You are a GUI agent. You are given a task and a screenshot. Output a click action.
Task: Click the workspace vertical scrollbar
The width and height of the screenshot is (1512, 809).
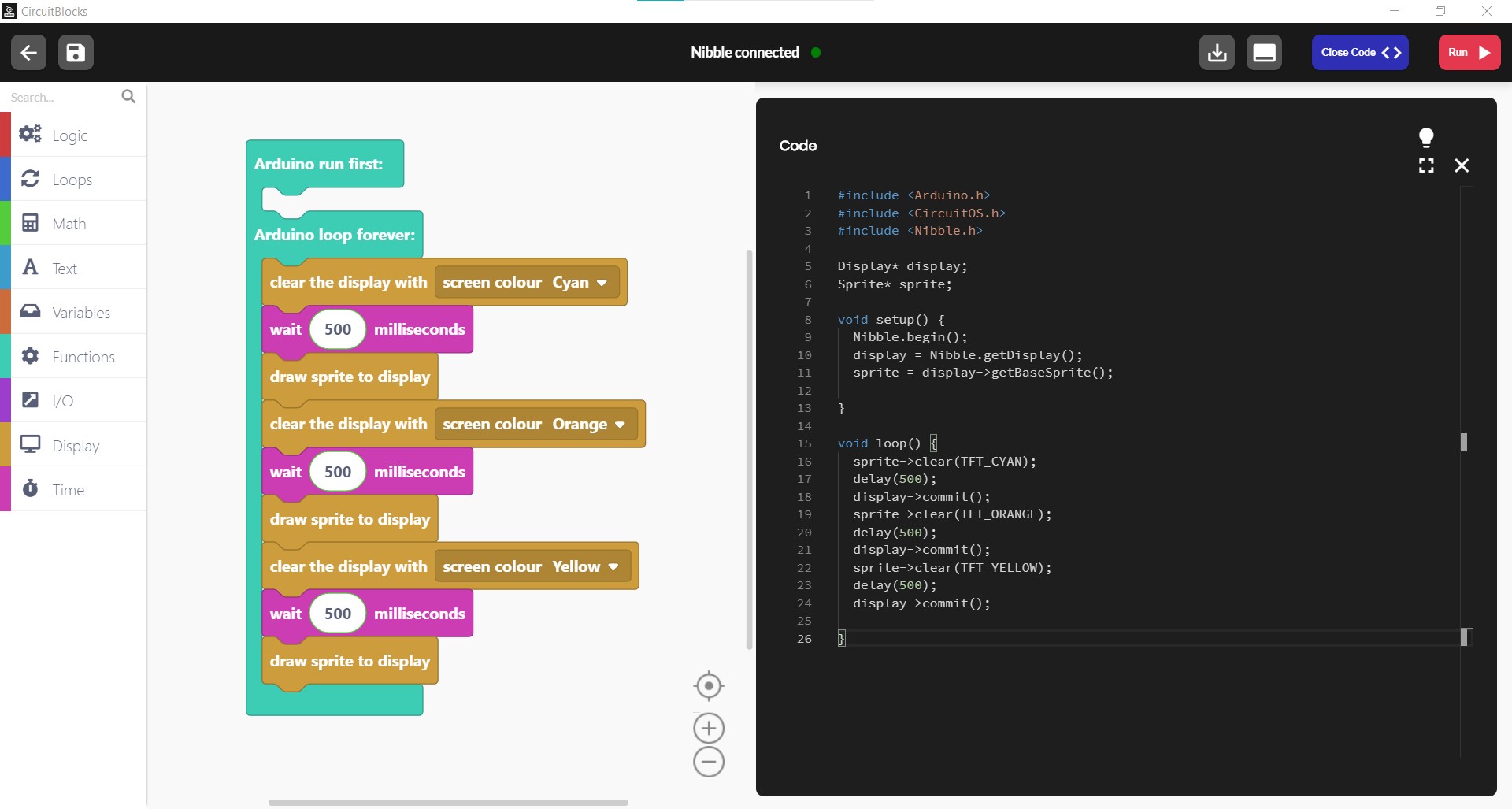749,449
